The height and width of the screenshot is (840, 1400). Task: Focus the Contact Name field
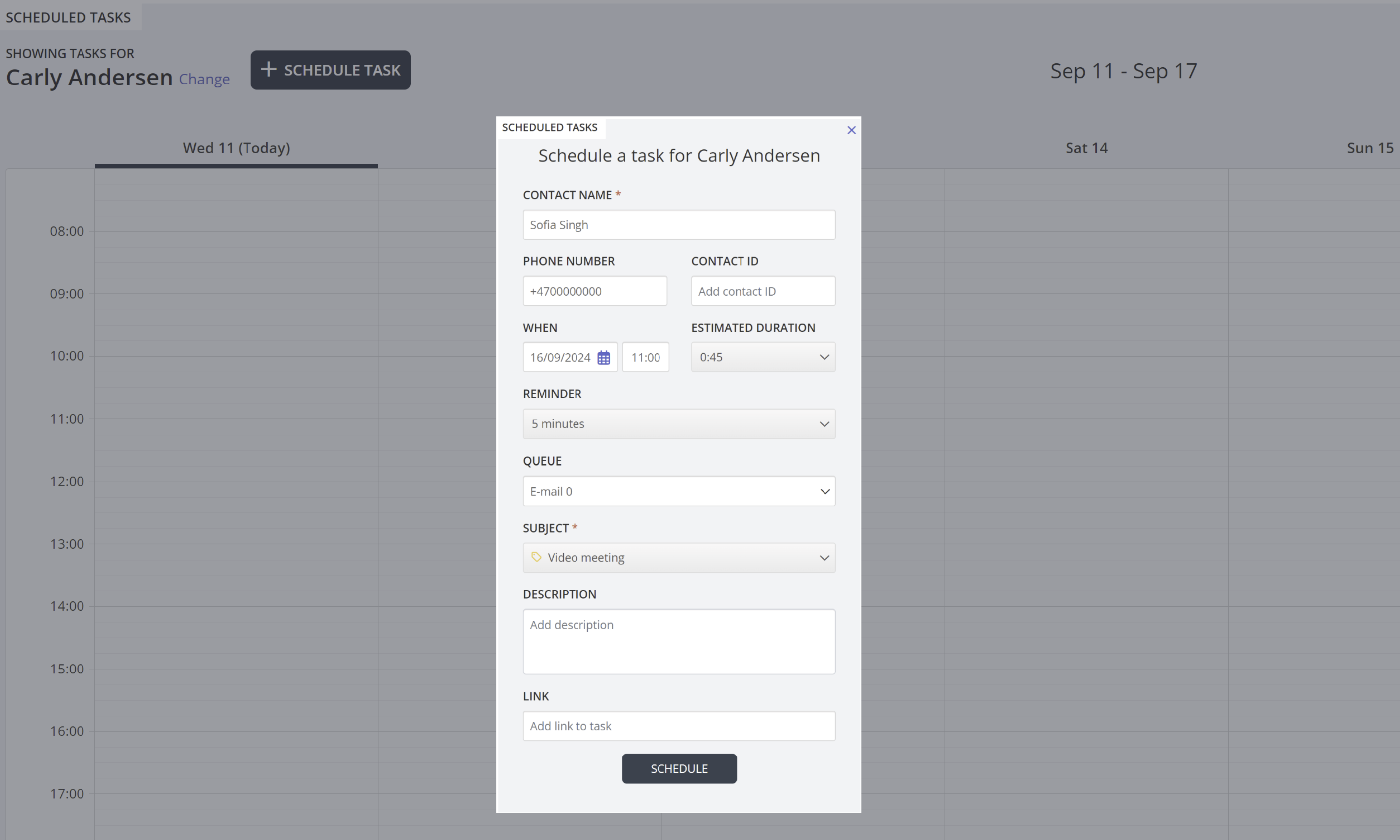pyautogui.click(x=678, y=225)
